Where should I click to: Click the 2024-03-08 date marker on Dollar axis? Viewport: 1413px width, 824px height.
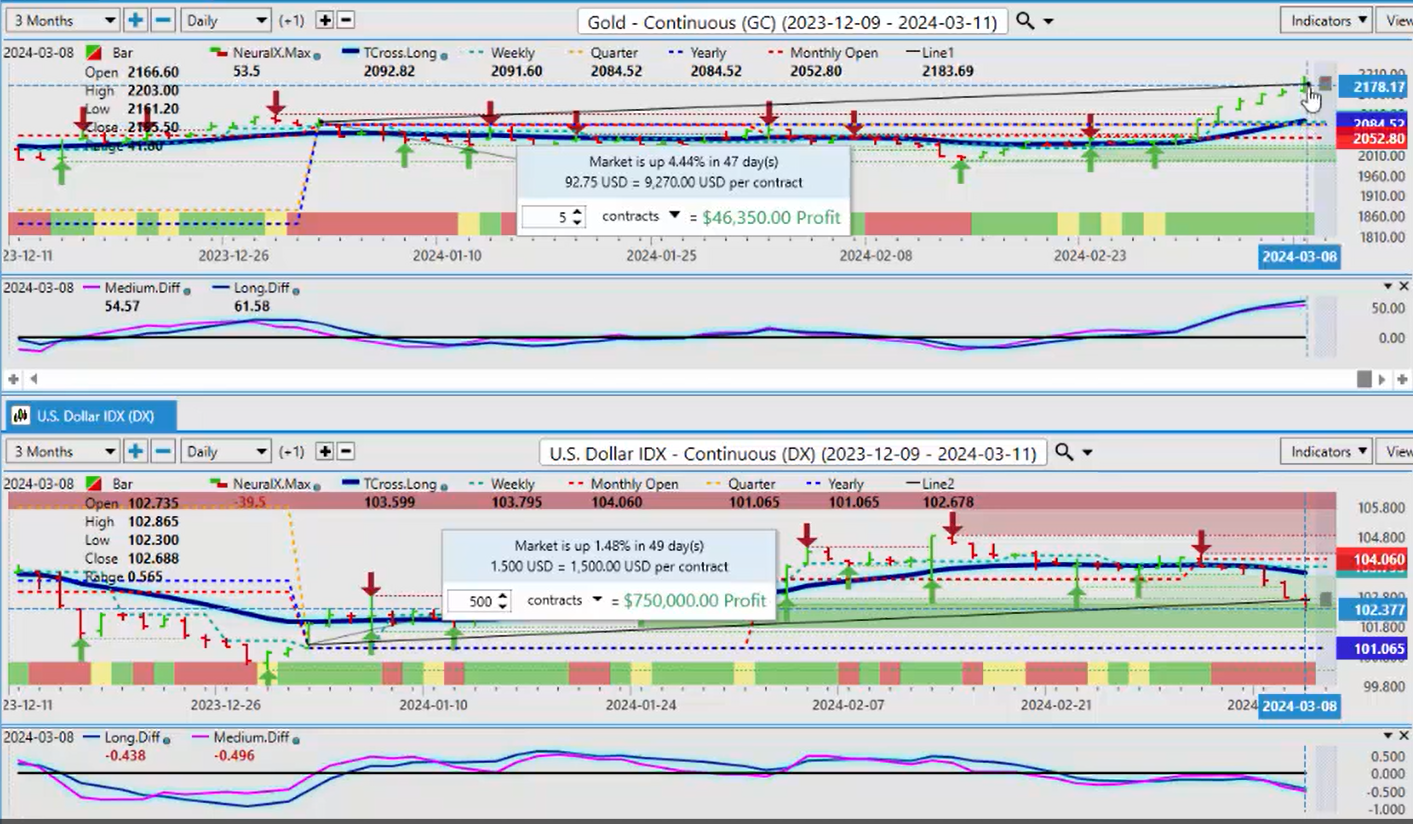click(1298, 706)
